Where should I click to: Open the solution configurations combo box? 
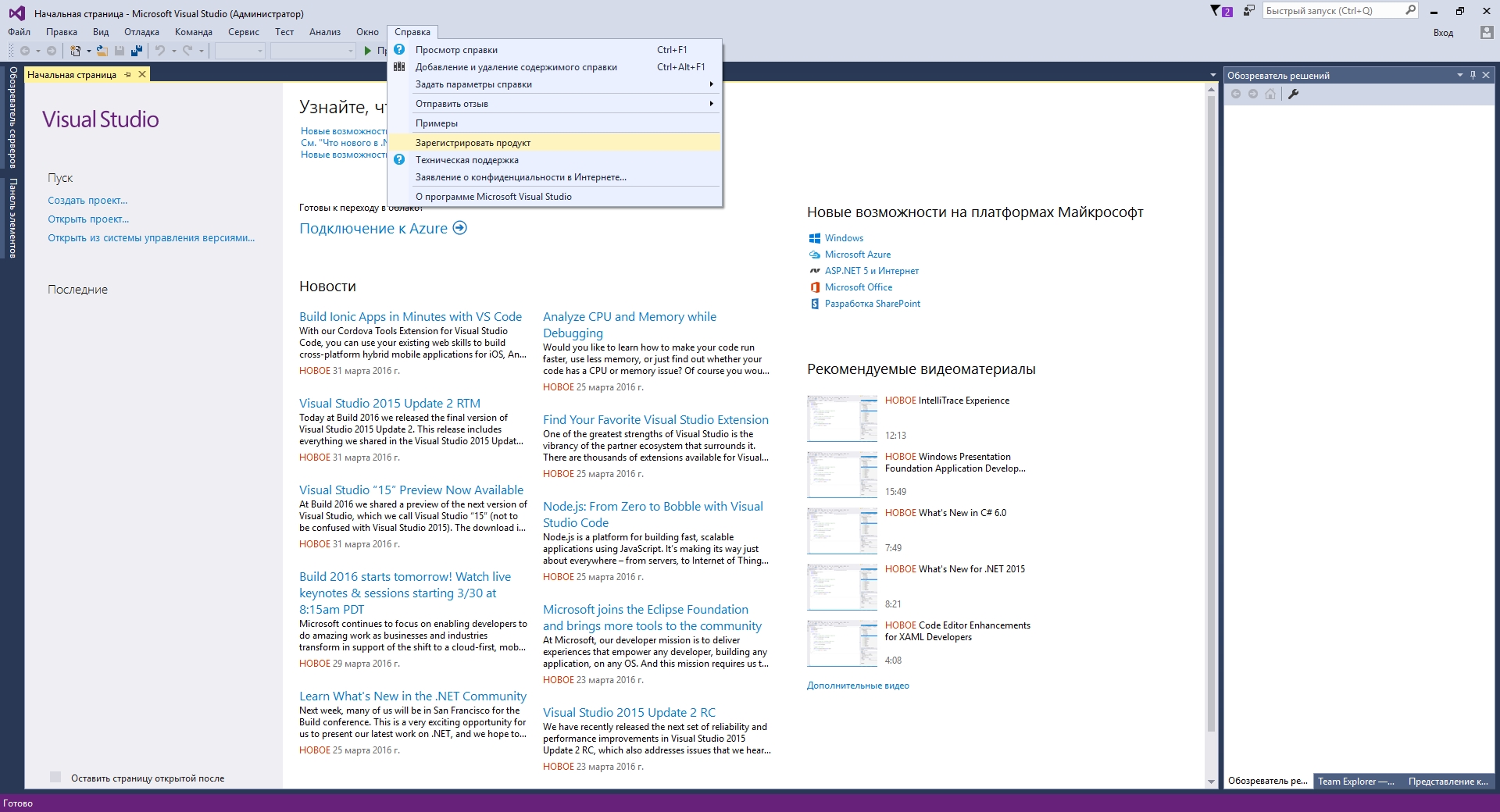point(240,51)
